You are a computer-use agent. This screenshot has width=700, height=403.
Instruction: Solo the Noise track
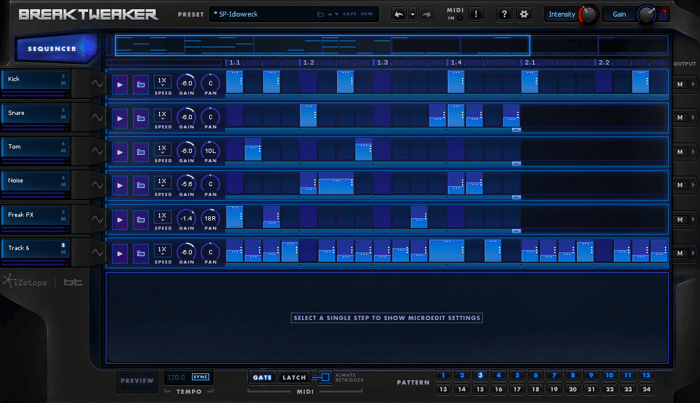tap(63, 178)
